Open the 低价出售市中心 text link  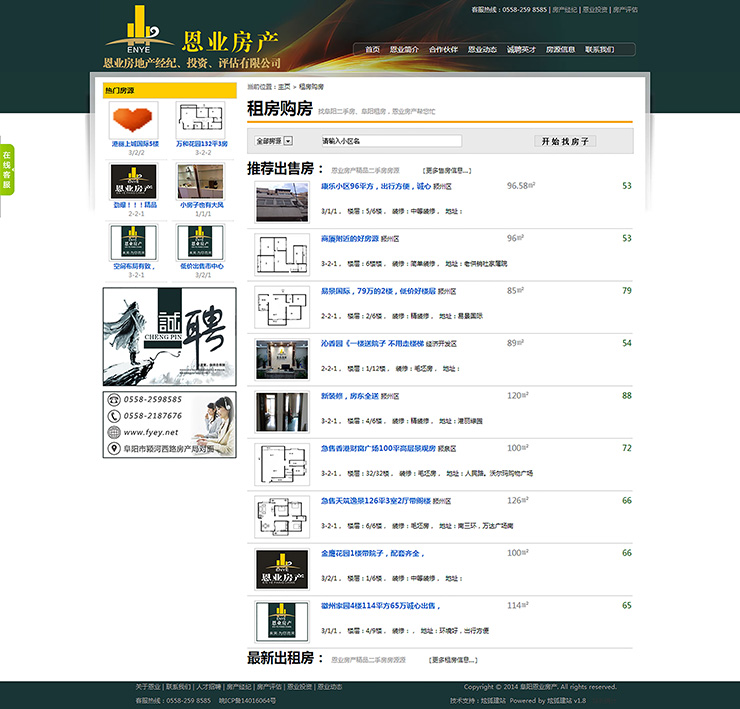(x=202, y=266)
